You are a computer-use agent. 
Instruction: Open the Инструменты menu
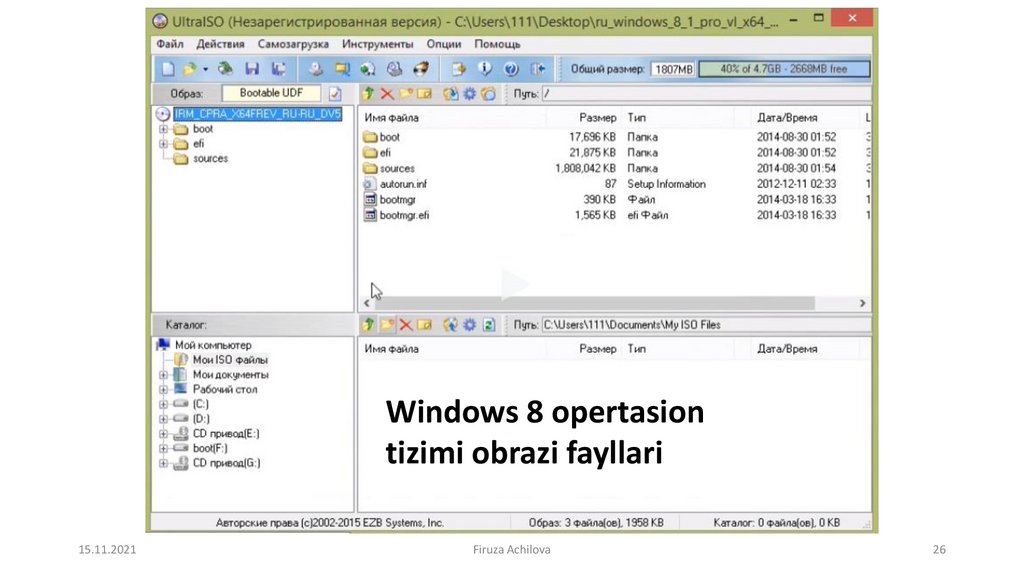click(377, 44)
